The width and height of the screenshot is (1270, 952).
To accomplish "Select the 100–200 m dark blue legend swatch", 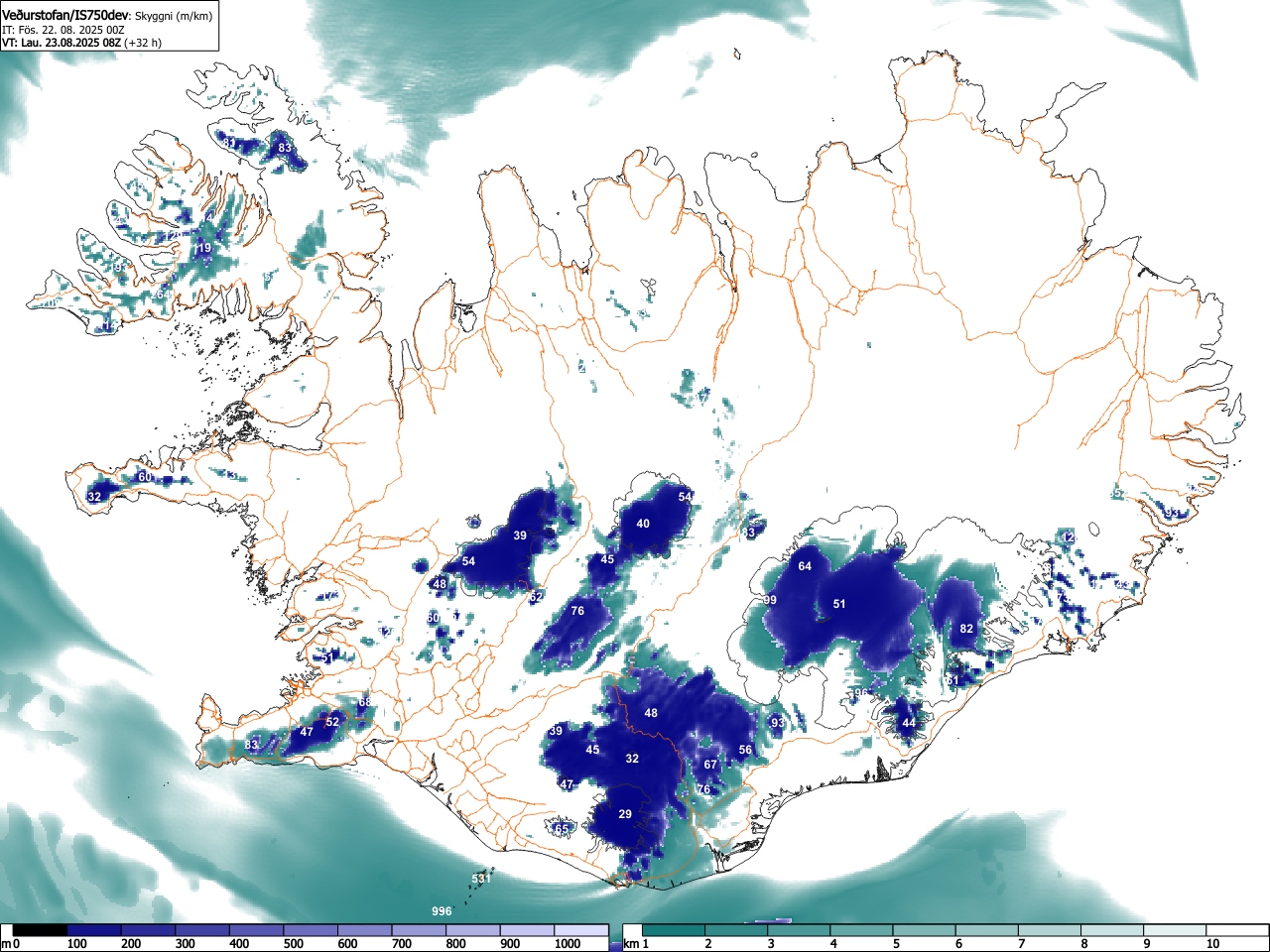I will point(94,930).
